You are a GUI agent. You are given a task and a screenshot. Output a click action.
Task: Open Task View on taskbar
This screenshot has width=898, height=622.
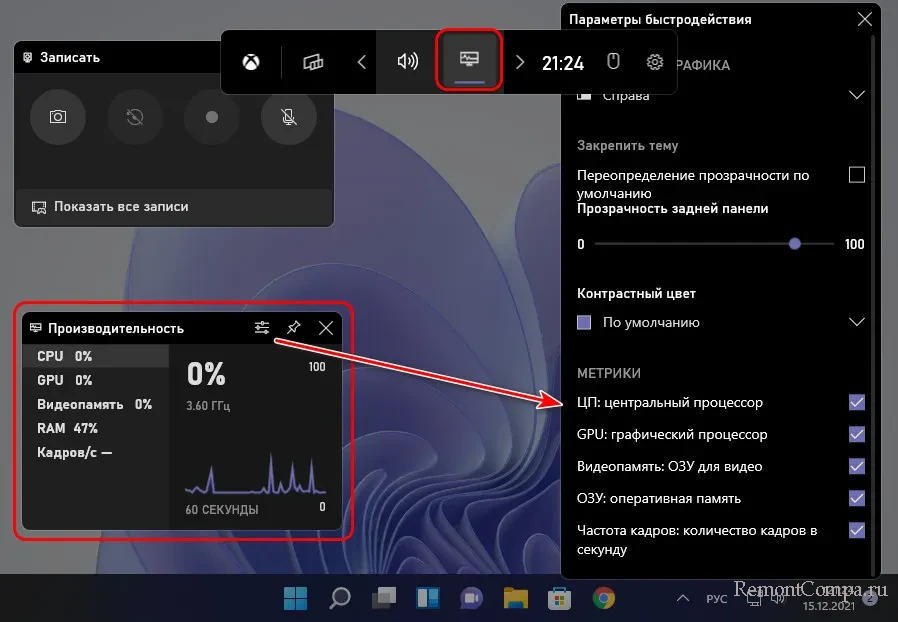point(384,599)
